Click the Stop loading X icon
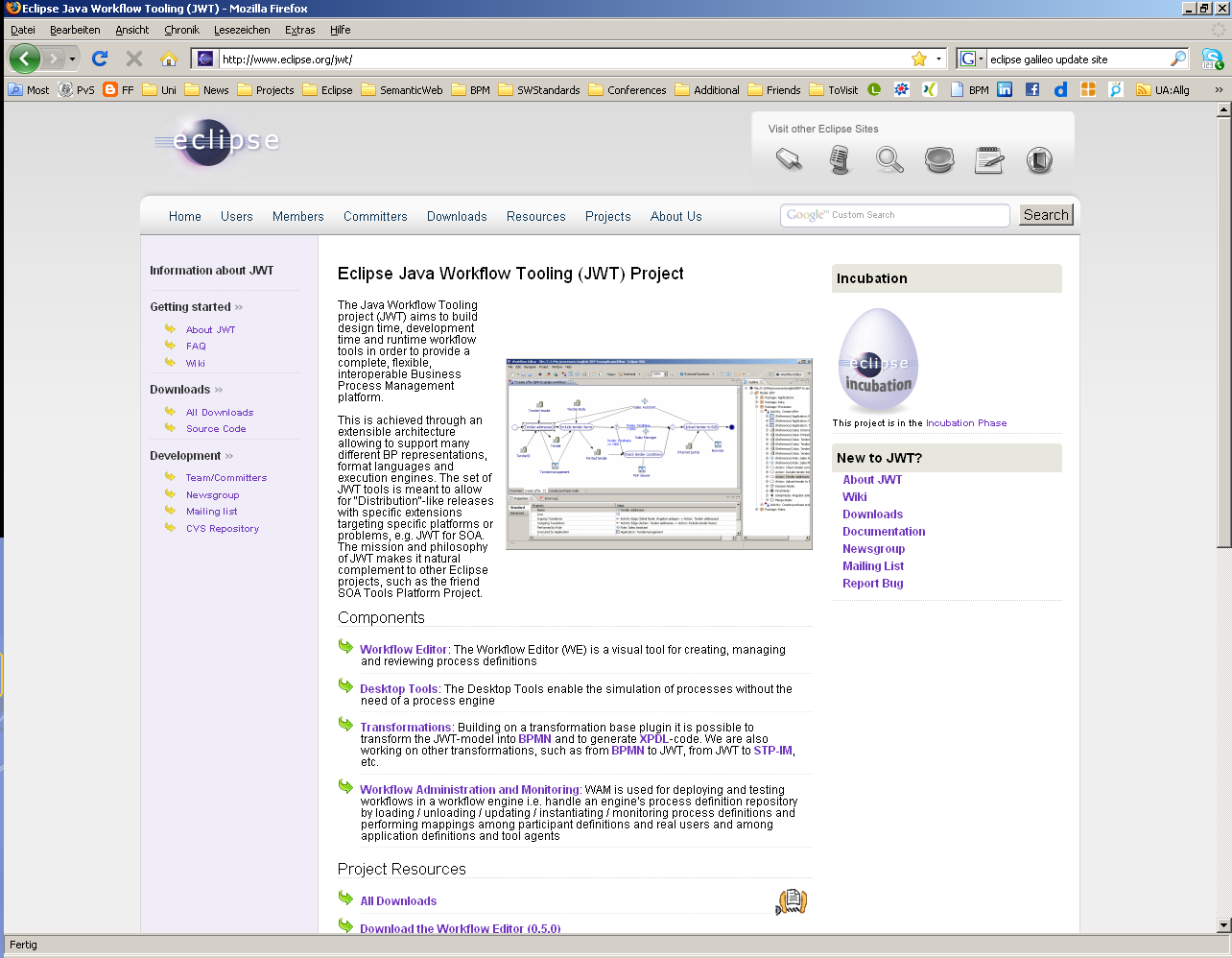The image size is (1232, 958). (x=134, y=59)
